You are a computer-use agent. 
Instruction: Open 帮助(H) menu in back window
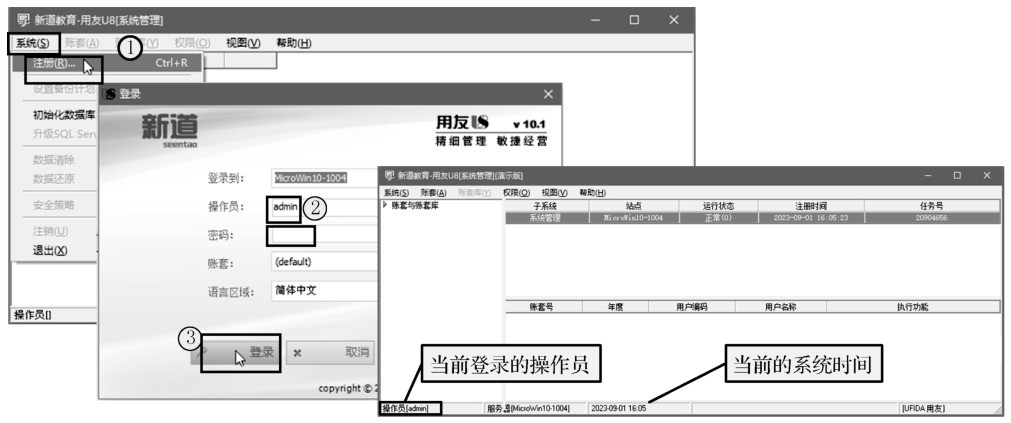pos(293,43)
